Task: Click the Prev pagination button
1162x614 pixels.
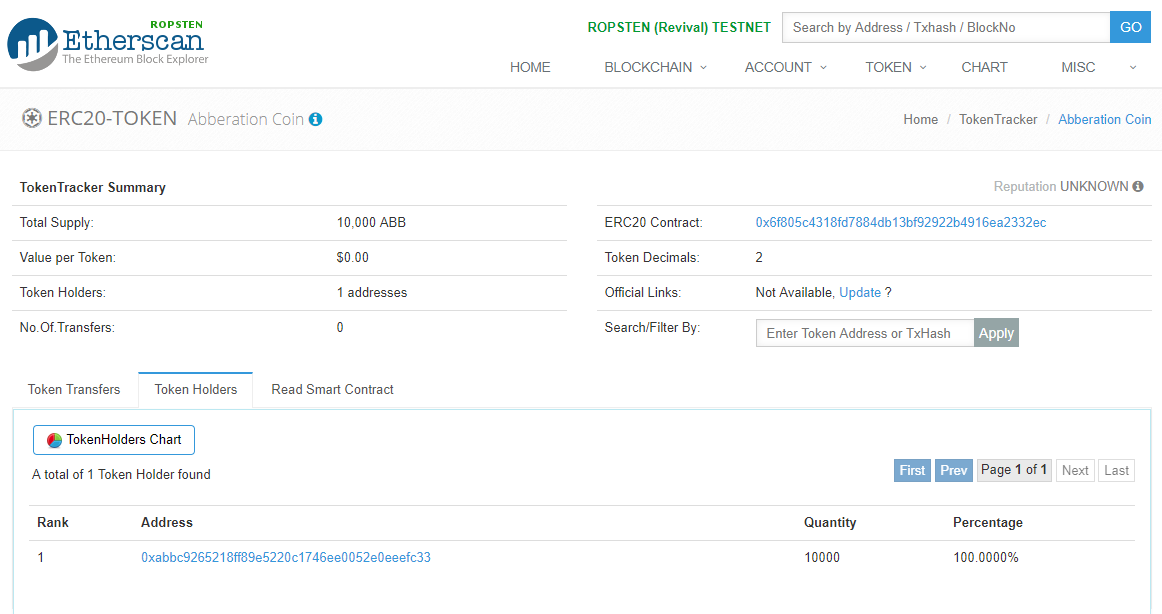Action: 954,470
